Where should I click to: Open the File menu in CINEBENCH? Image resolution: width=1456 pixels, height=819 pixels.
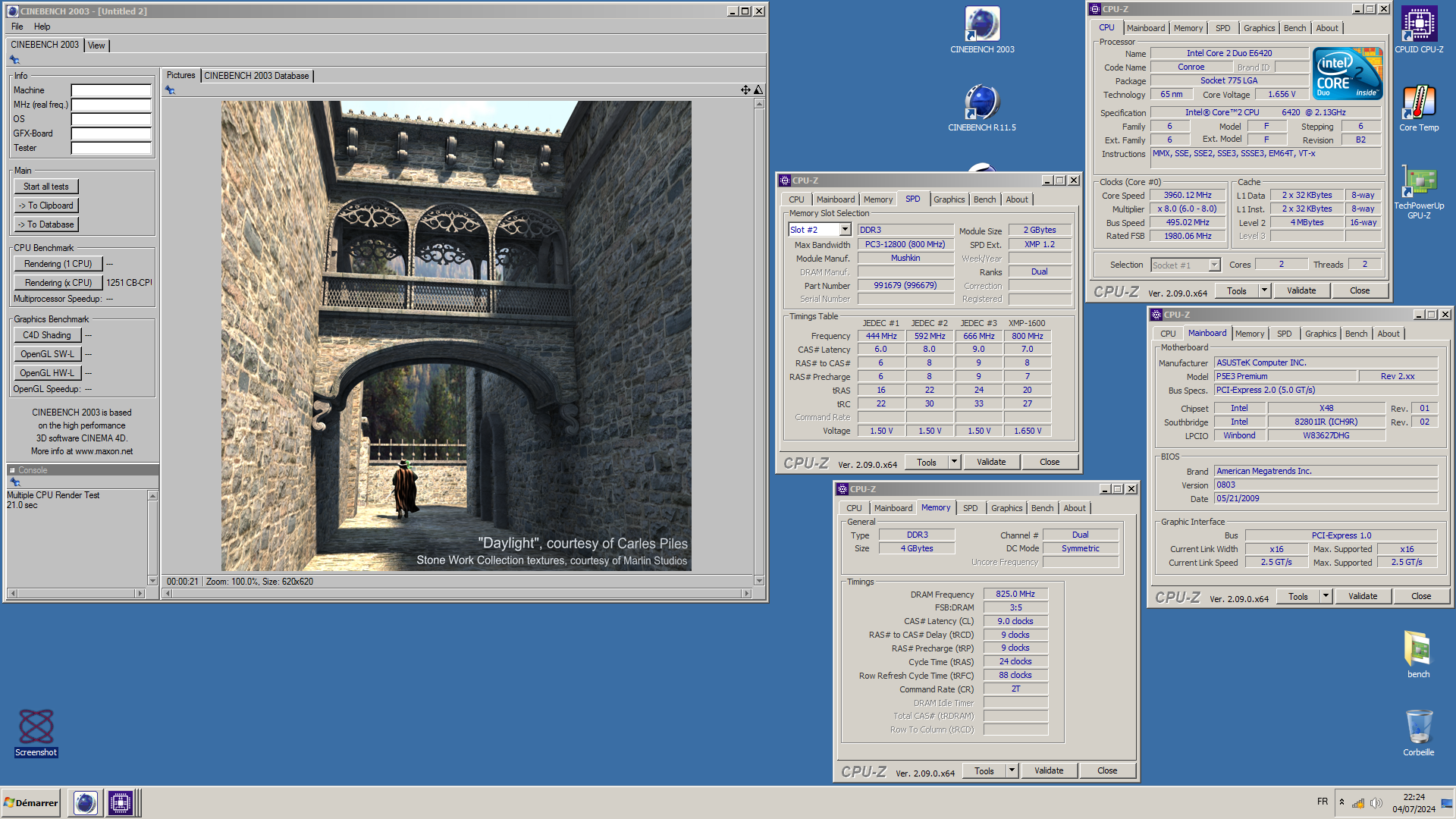17,27
